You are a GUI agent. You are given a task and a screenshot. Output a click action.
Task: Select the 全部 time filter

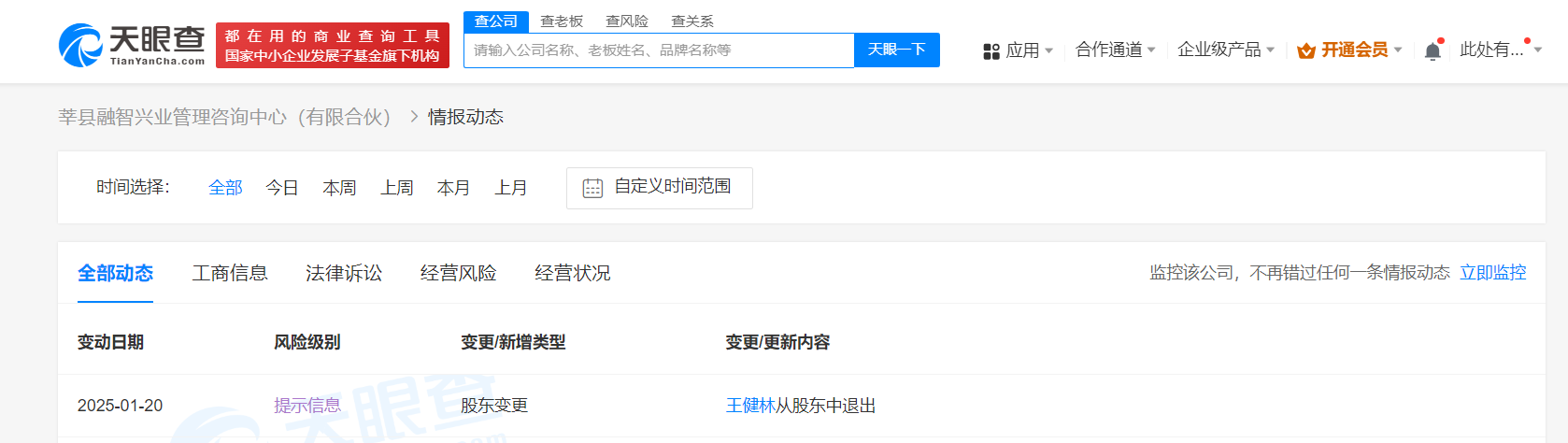click(x=225, y=188)
